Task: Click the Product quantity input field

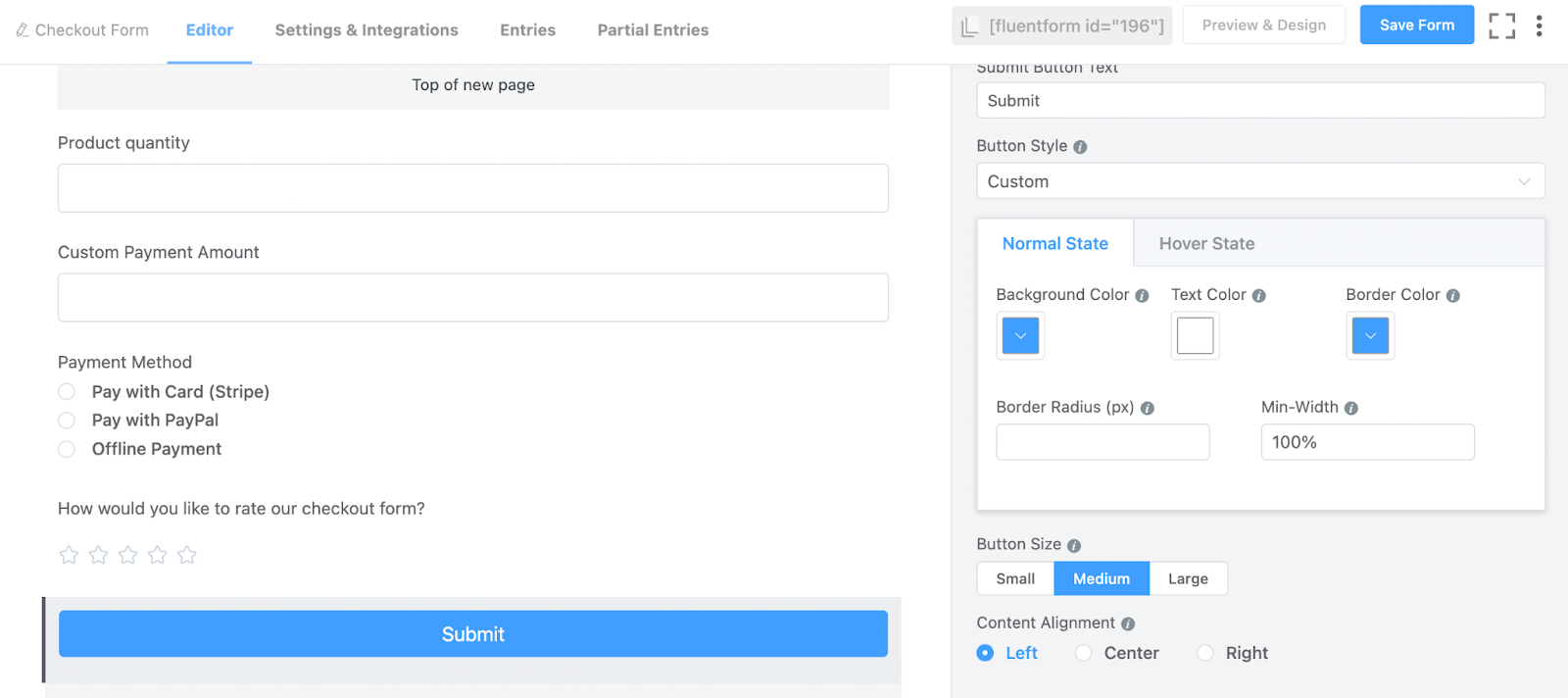Action: click(472, 188)
